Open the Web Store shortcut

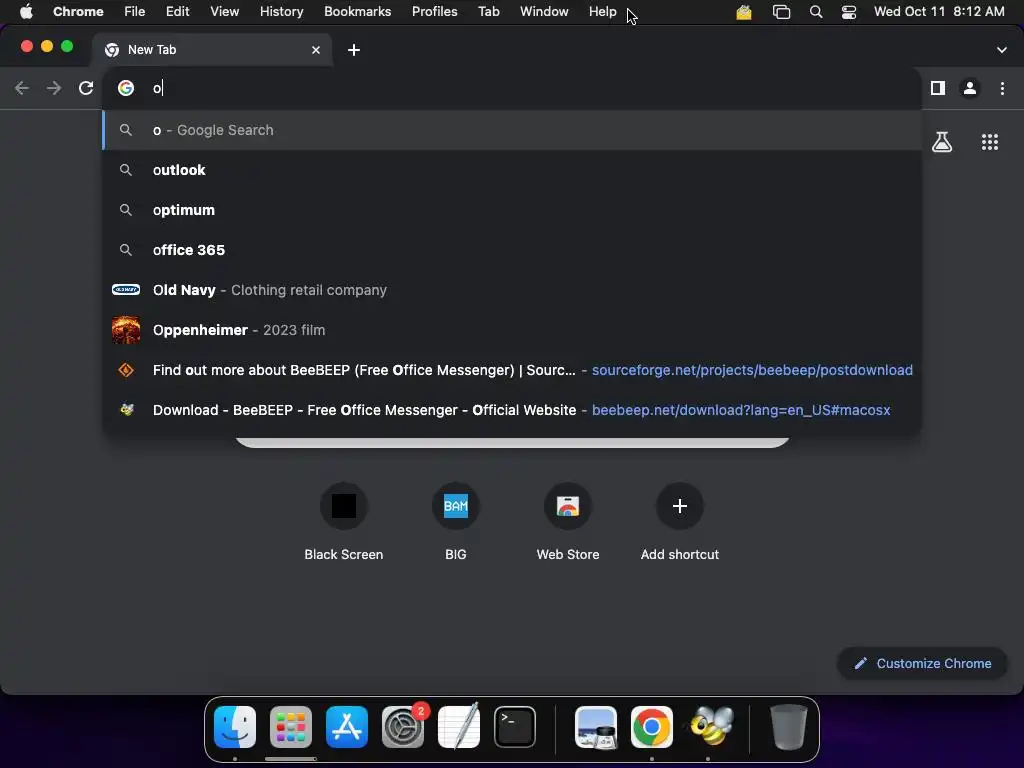(x=568, y=522)
